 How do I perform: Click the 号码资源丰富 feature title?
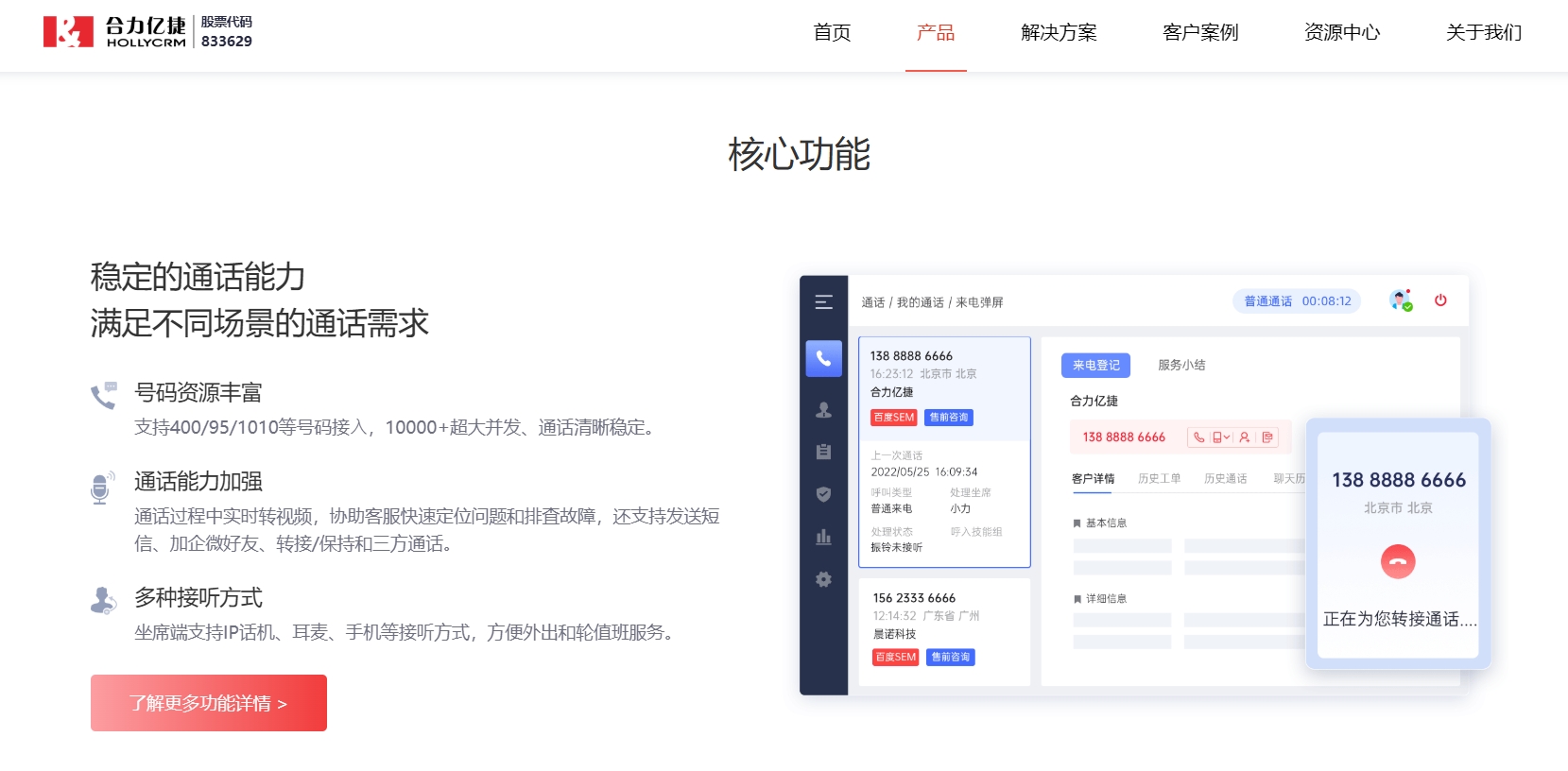pos(198,392)
